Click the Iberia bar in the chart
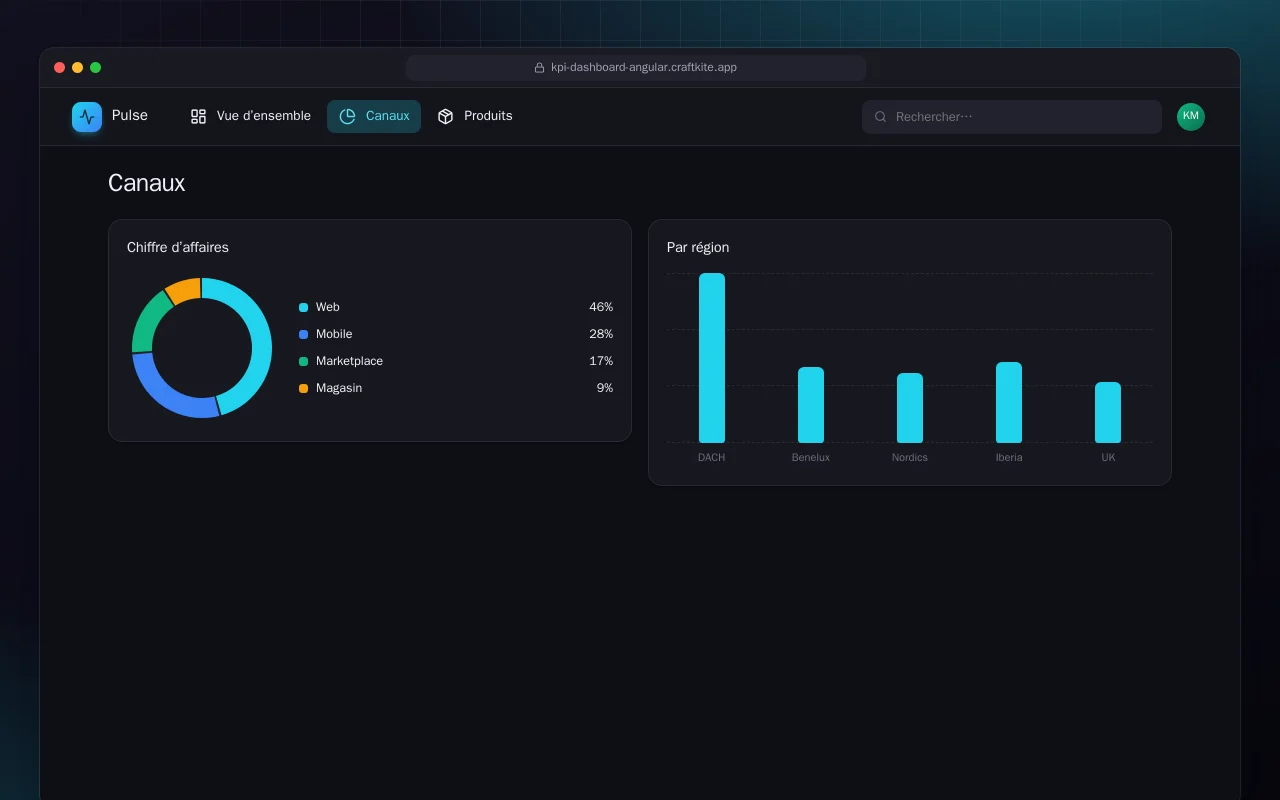This screenshot has width=1280, height=800. pyautogui.click(x=1009, y=402)
